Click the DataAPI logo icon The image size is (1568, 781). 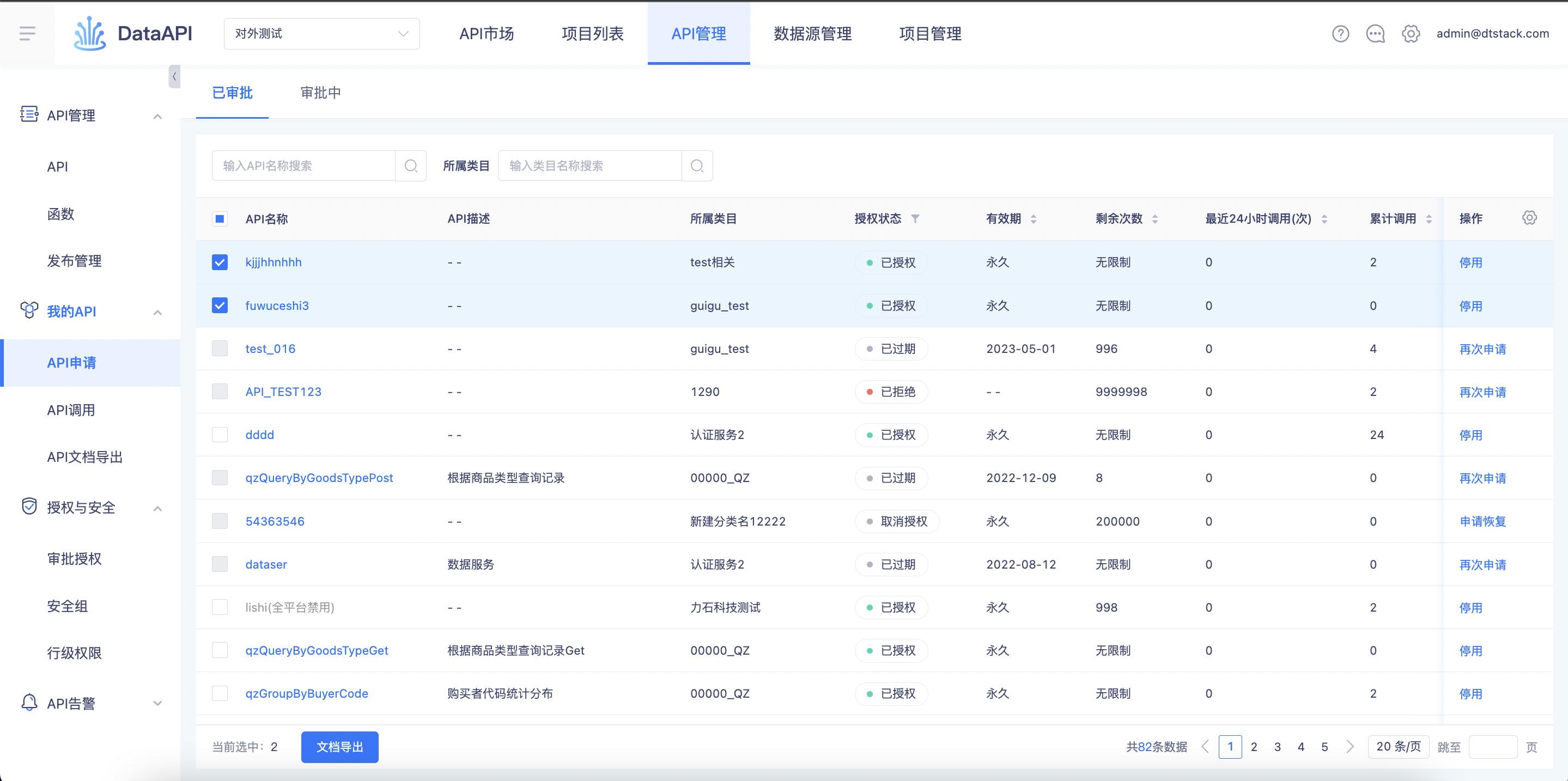coord(89,33)
